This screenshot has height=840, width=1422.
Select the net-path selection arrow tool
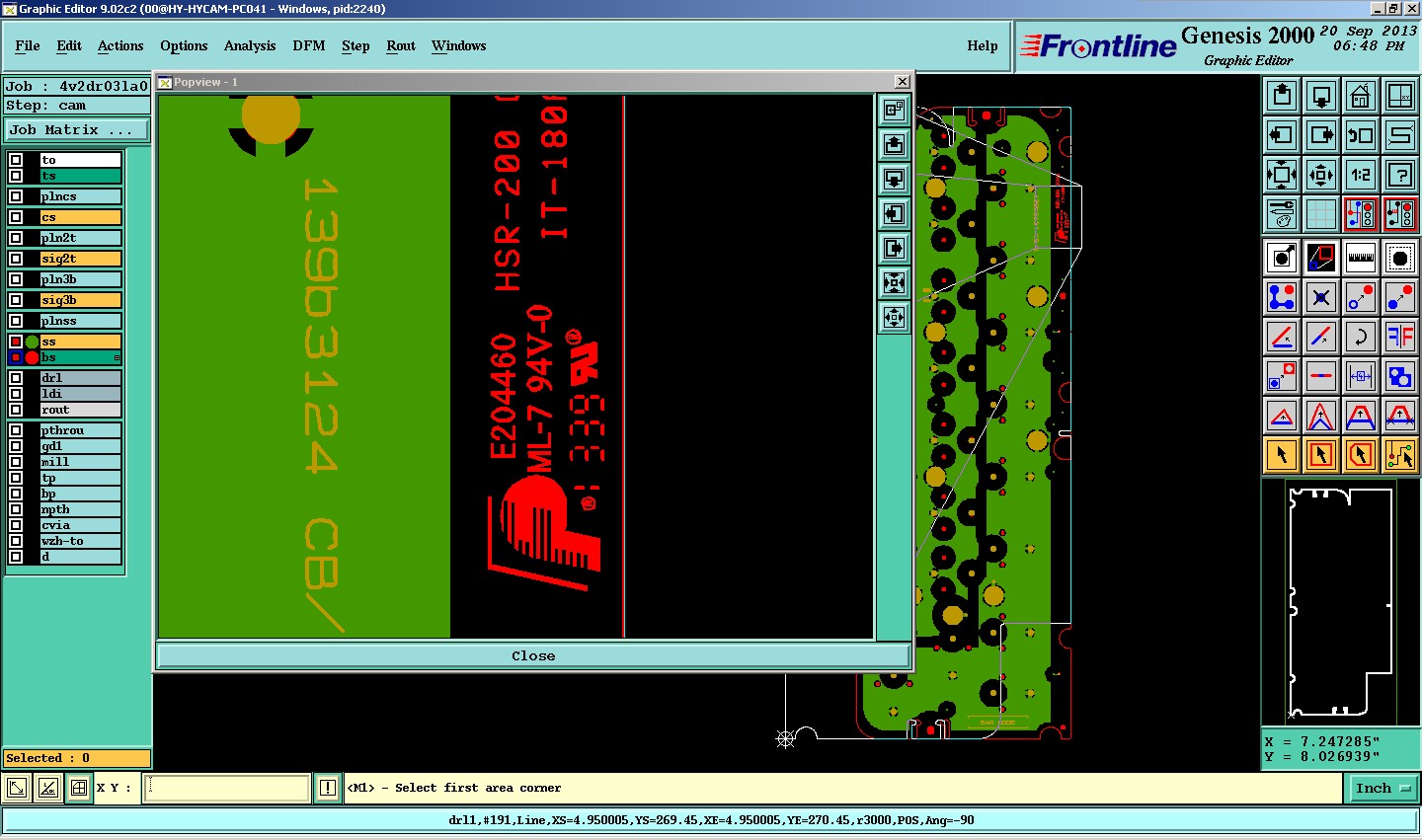[x=1400, y=455]
